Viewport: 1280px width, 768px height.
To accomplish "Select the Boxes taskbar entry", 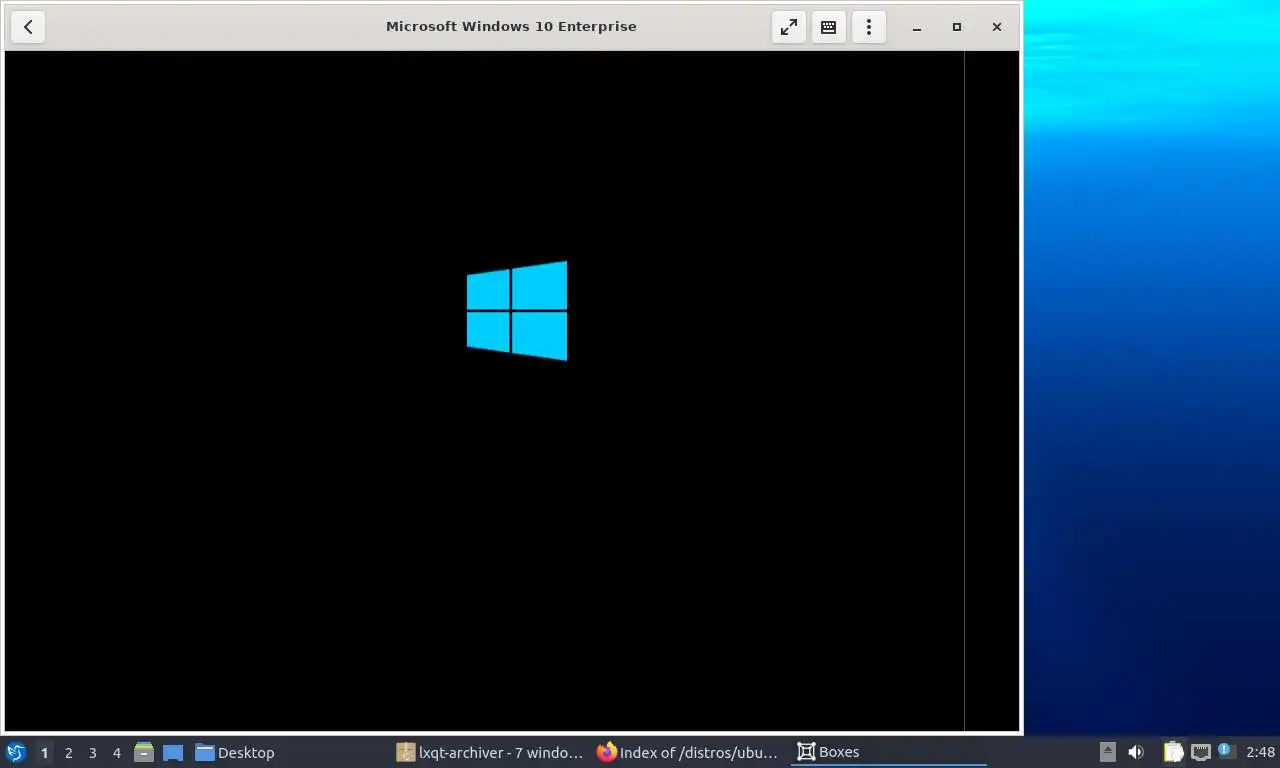I will pyautogui.click(x=889, y=752).
